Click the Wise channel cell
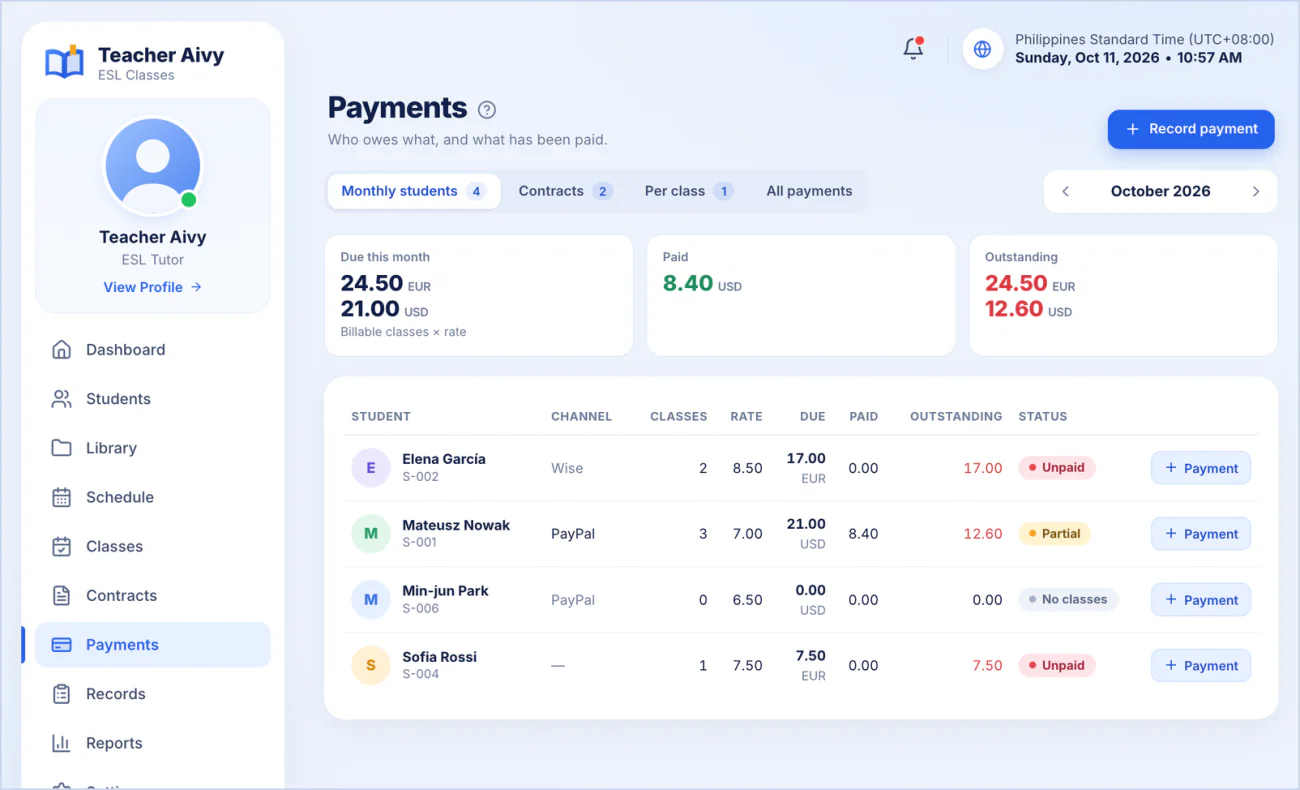1300x790 pixels. pyautogui.click(x=567, y=468)
